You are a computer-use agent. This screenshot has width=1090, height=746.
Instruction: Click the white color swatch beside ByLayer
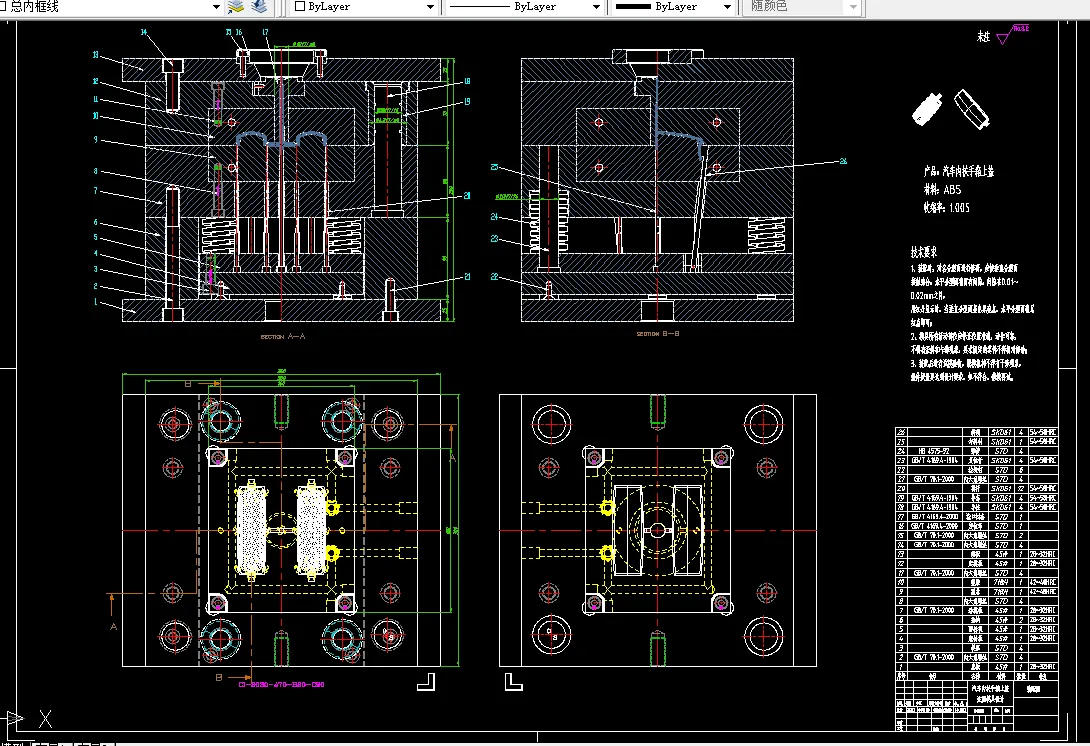tap(300, 6)
